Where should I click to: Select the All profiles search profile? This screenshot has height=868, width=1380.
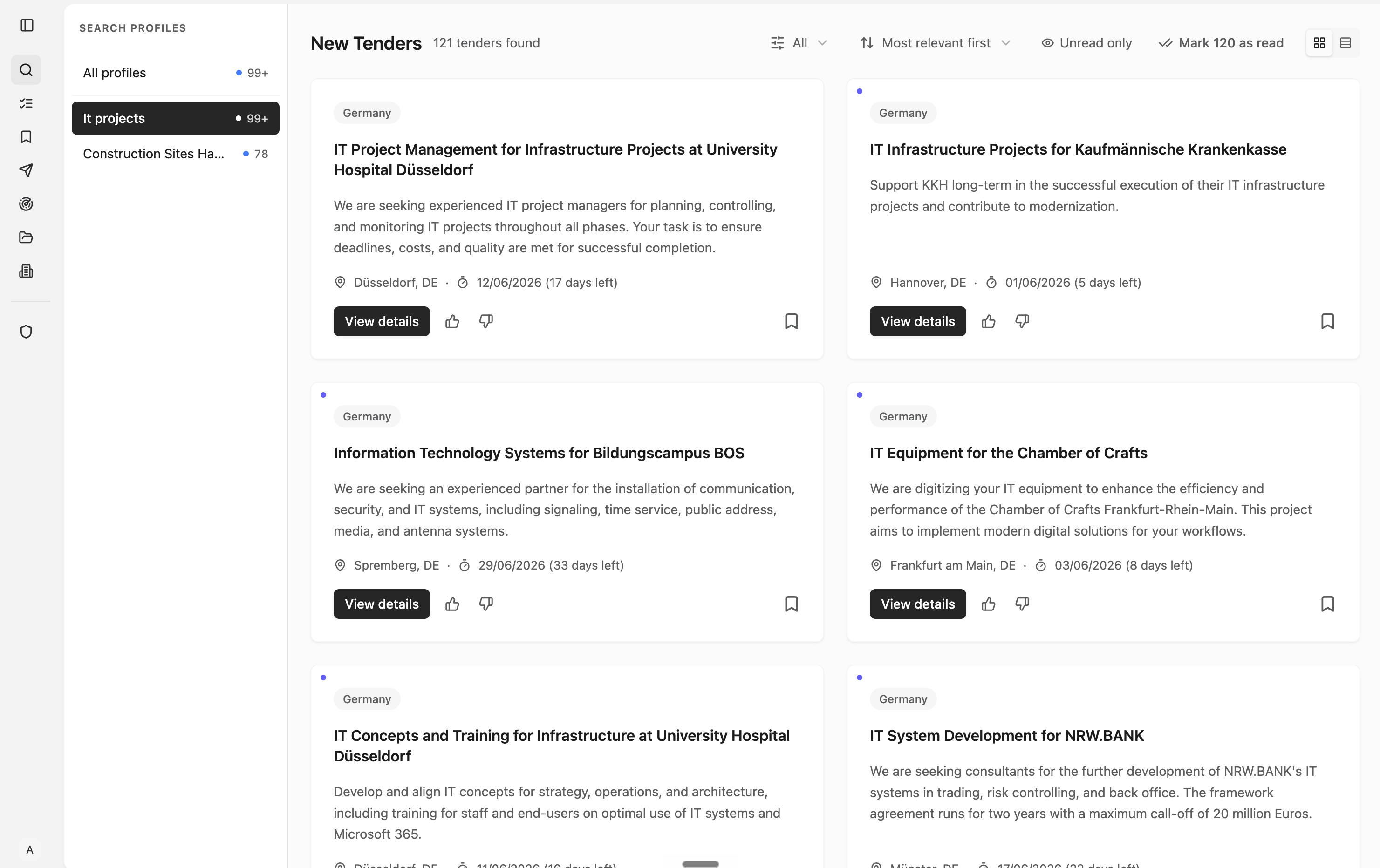pos(175,73)
